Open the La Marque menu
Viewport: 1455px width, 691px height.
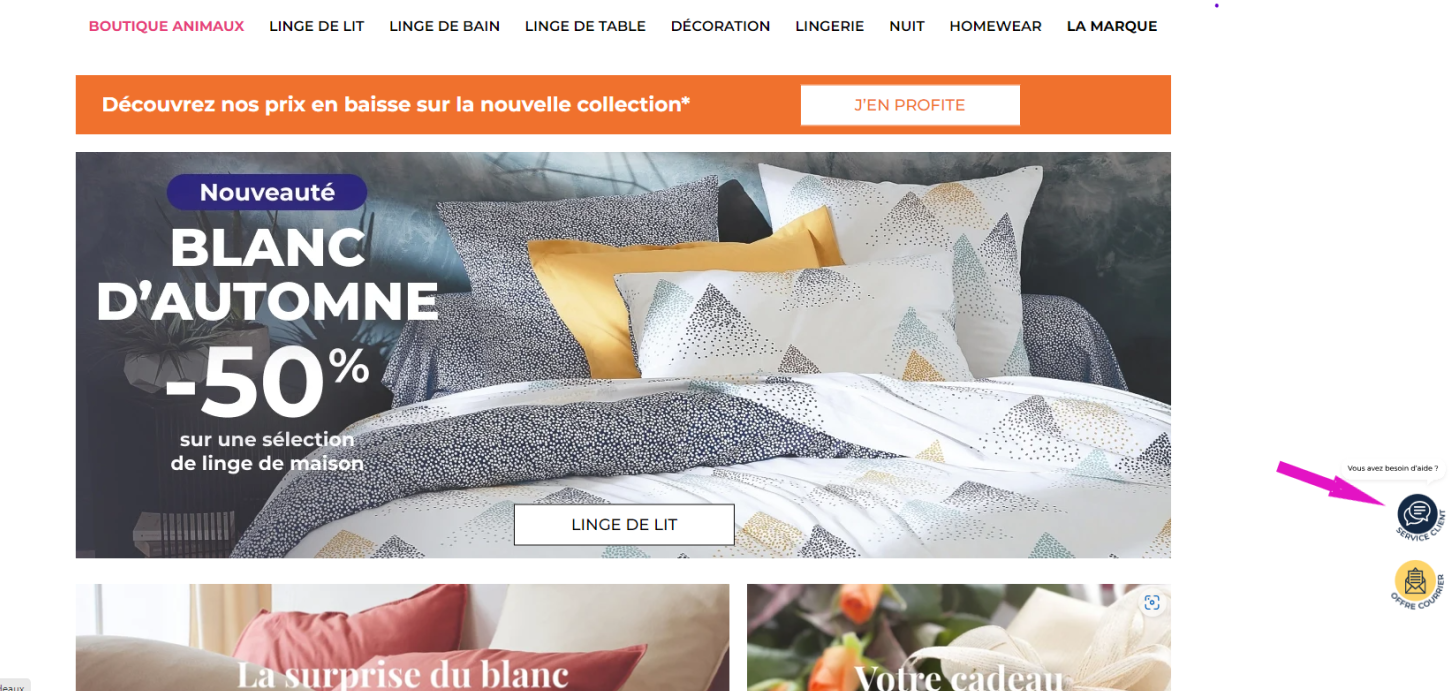(1111, 26)
